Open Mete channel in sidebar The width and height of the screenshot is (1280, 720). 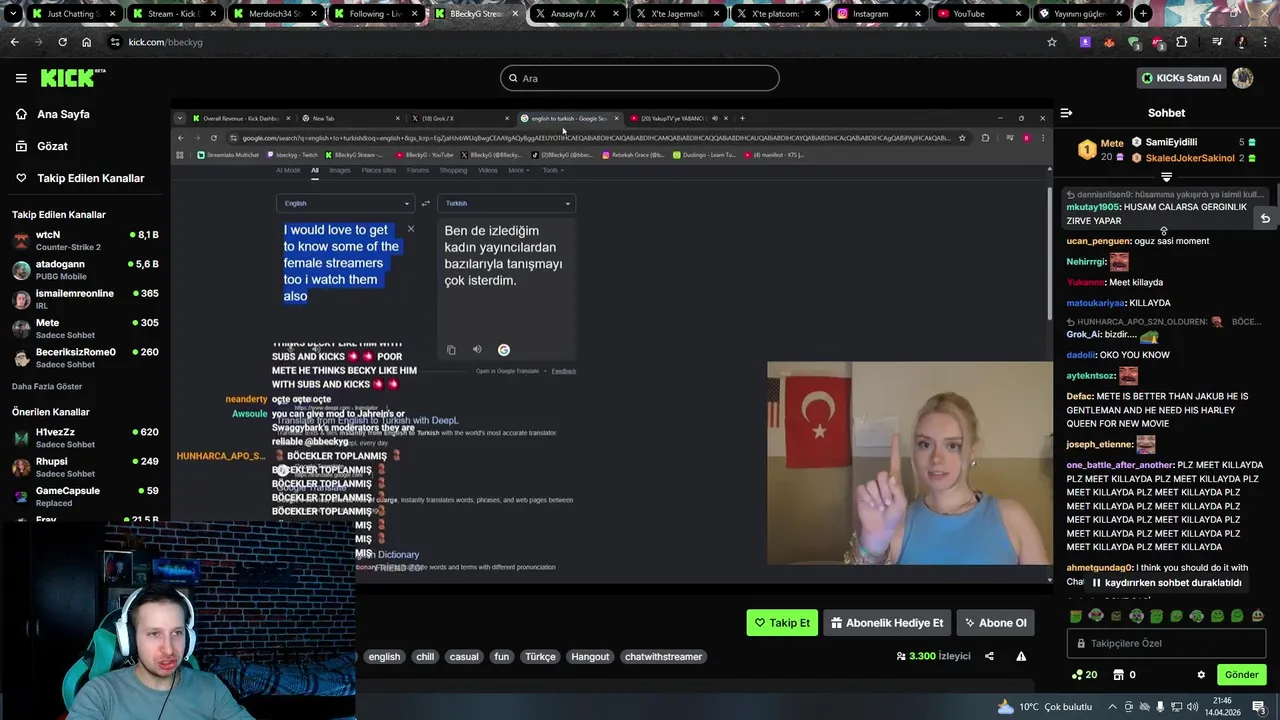(85, 329)
